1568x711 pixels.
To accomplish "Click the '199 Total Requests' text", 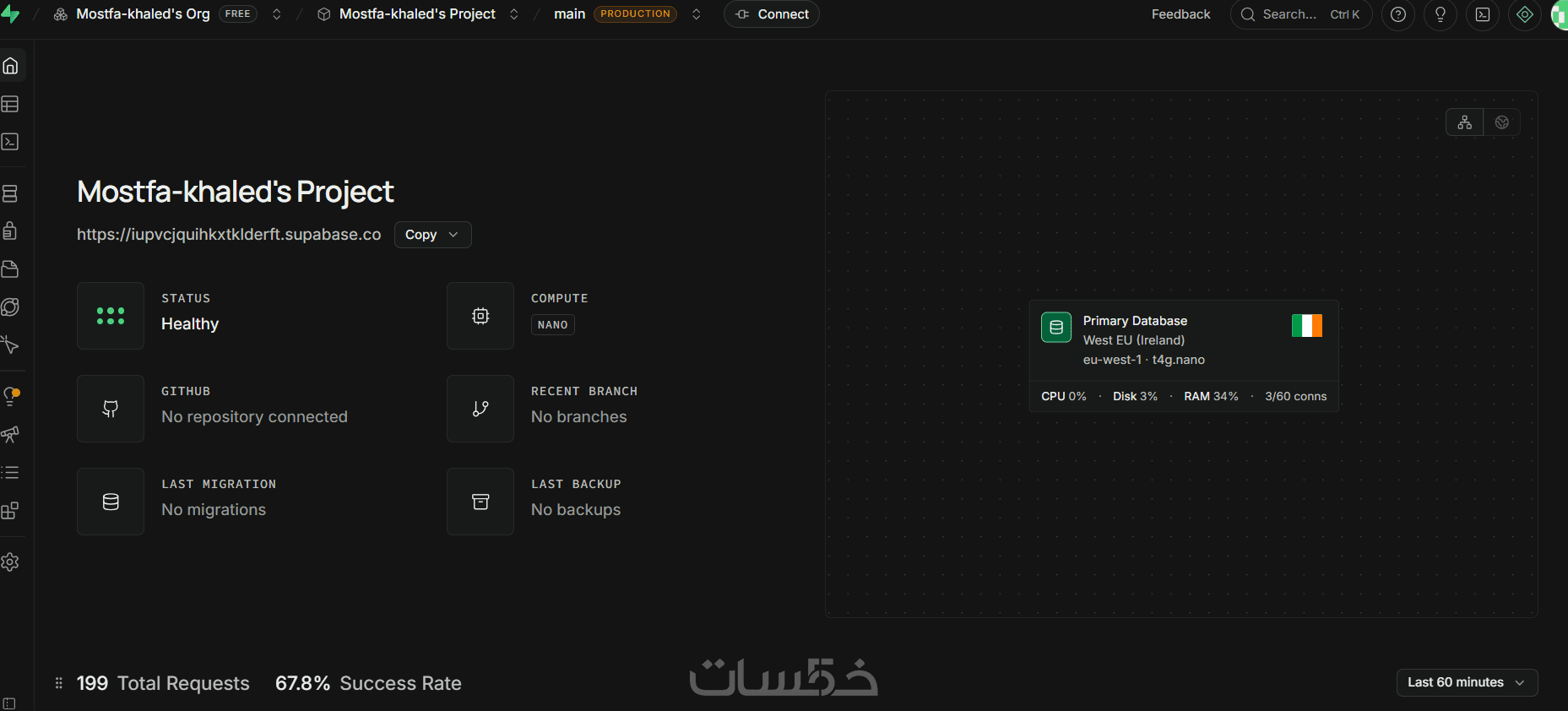I will point(163,683).
